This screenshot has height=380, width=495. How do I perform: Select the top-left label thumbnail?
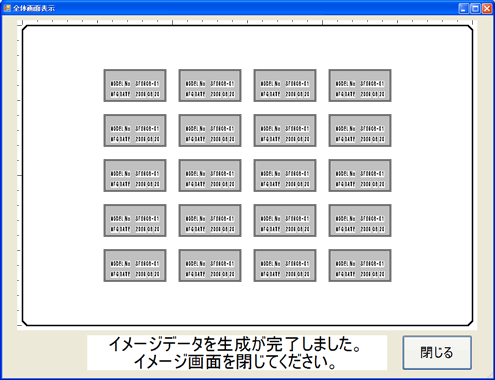coord(135,86)
